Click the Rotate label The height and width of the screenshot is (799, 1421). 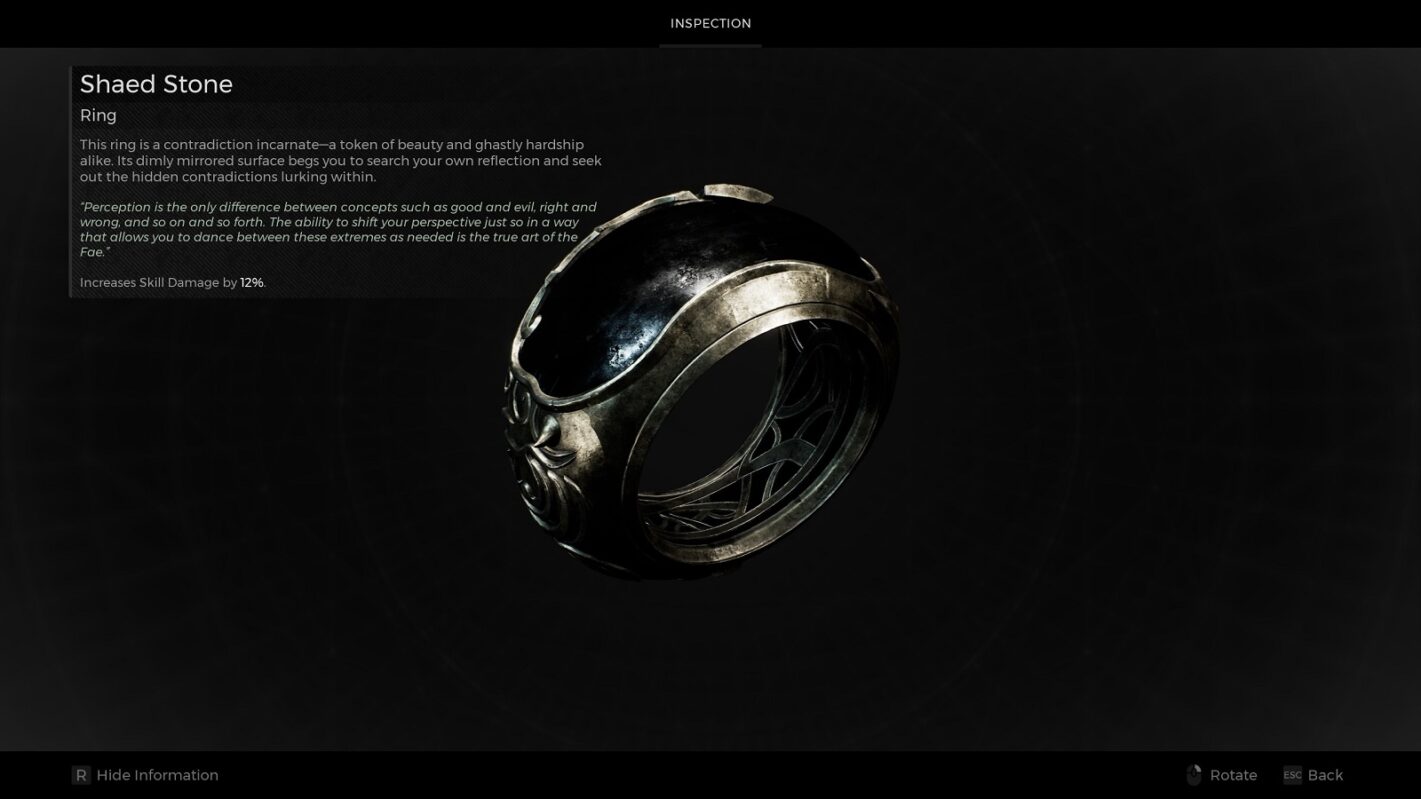[1233, 775]
